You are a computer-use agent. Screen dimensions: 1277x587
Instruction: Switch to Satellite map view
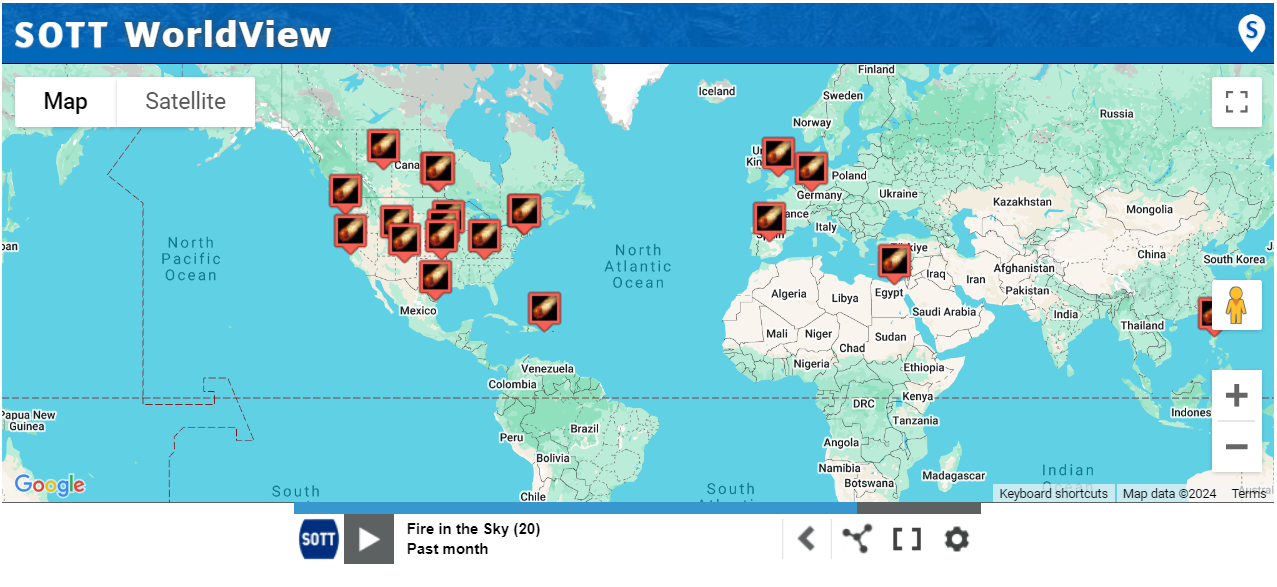coord(185,102)
